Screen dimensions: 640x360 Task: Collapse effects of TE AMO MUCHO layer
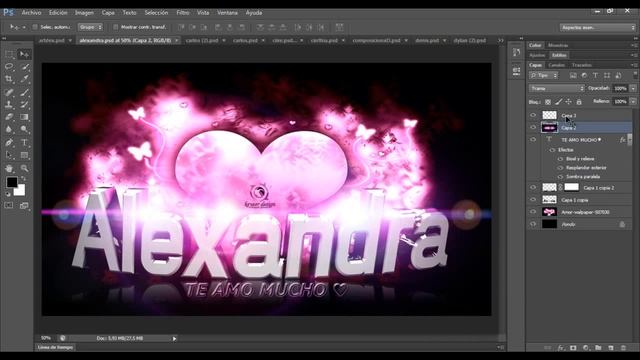pyautogui.click(x=630, y=140)
